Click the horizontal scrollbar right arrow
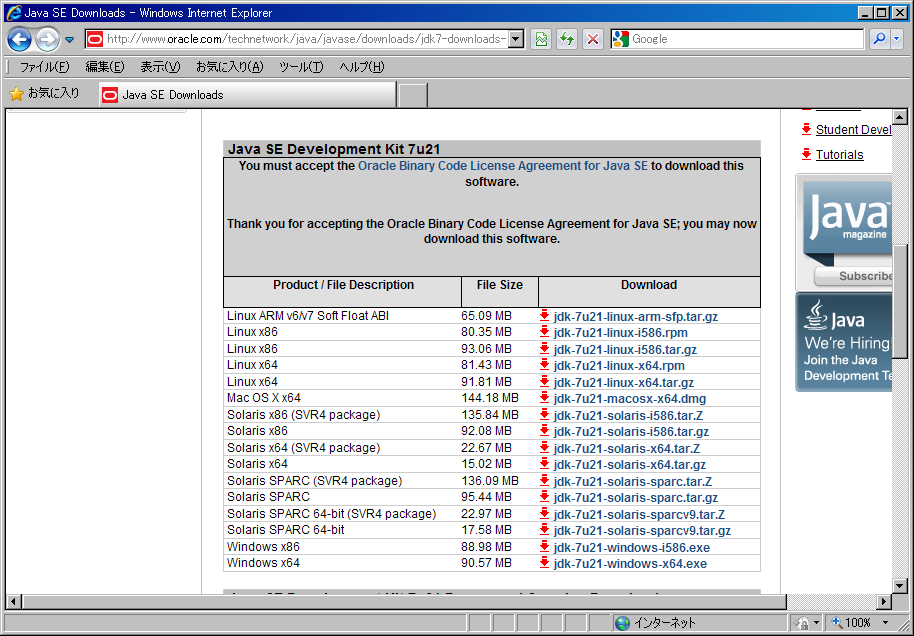Screen dimensions: 914x636 tap(884, 601)
